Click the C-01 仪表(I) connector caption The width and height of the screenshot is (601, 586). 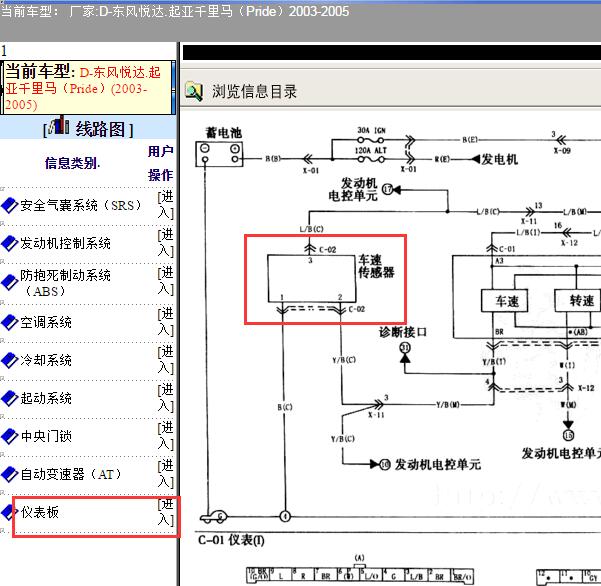click(231, 540)
